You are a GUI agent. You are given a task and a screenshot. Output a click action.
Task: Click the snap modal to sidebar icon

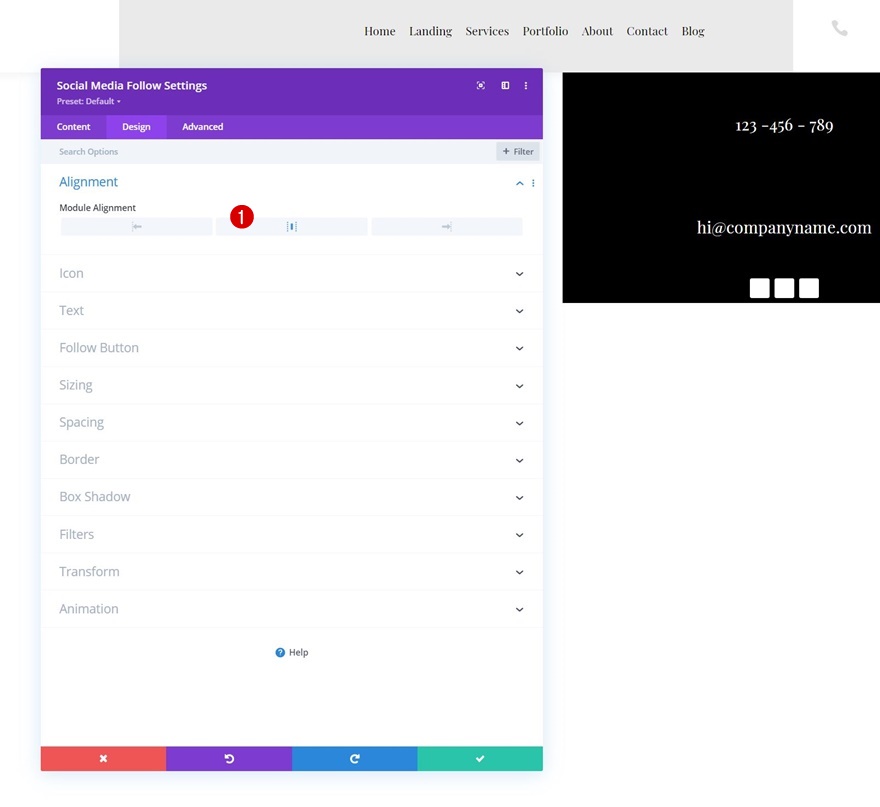tap(505, 85)
